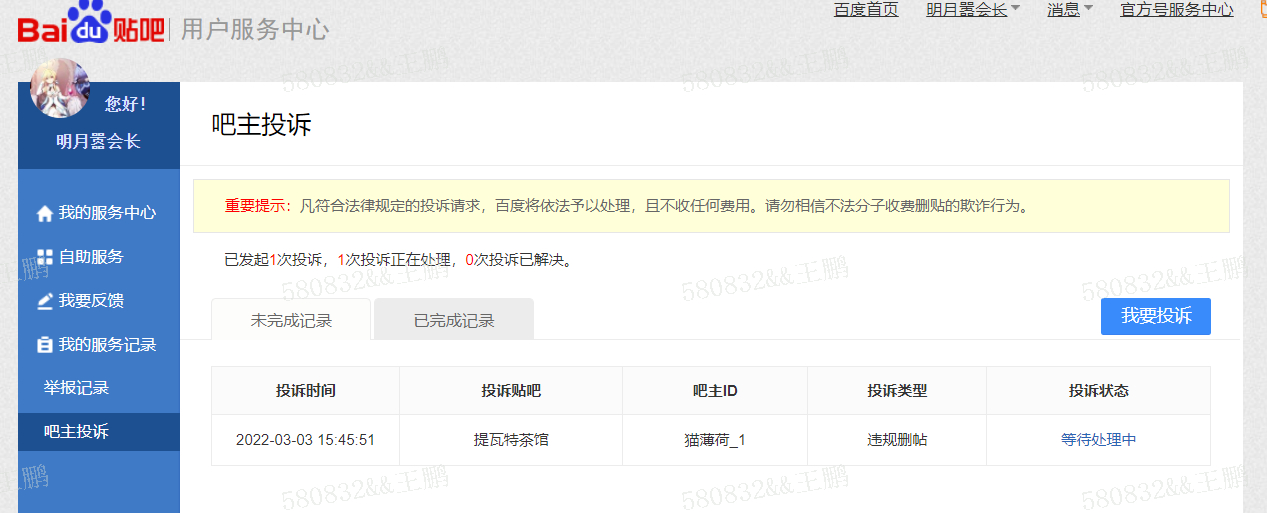Expand the 明月罯会长 dropdown arrow
Screen dimensions: 1267x513
1016,9
